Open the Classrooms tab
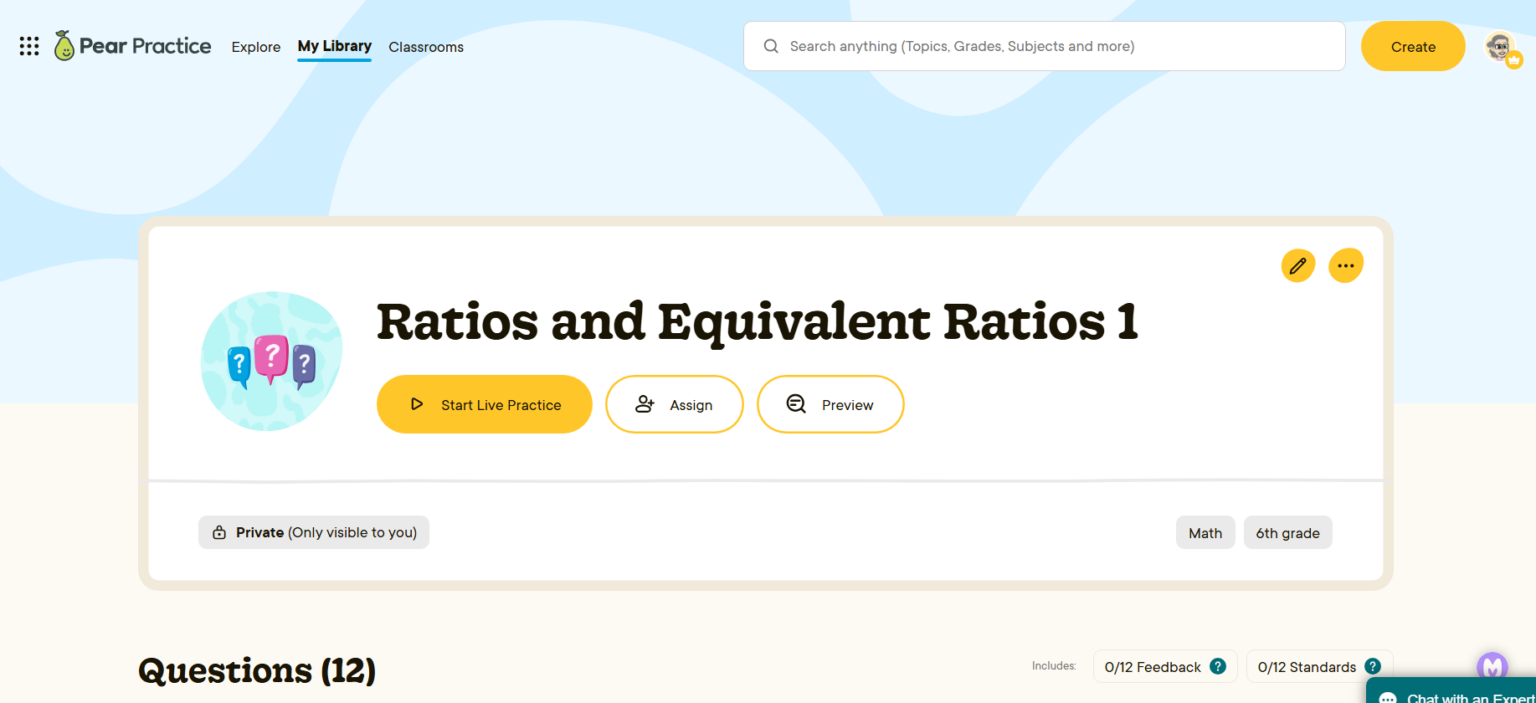This screenshot has width=1536, height=703. click(x=426, y=47)
